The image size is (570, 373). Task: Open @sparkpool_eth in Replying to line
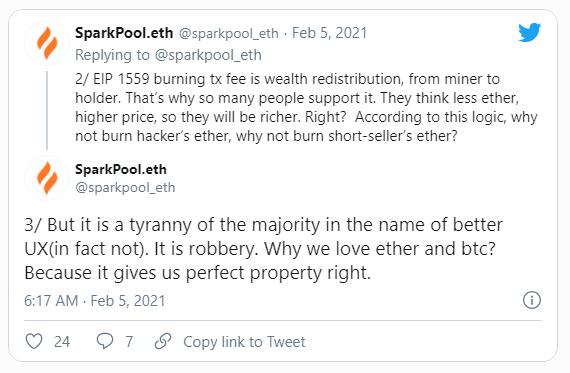click(x=208, y=55)
